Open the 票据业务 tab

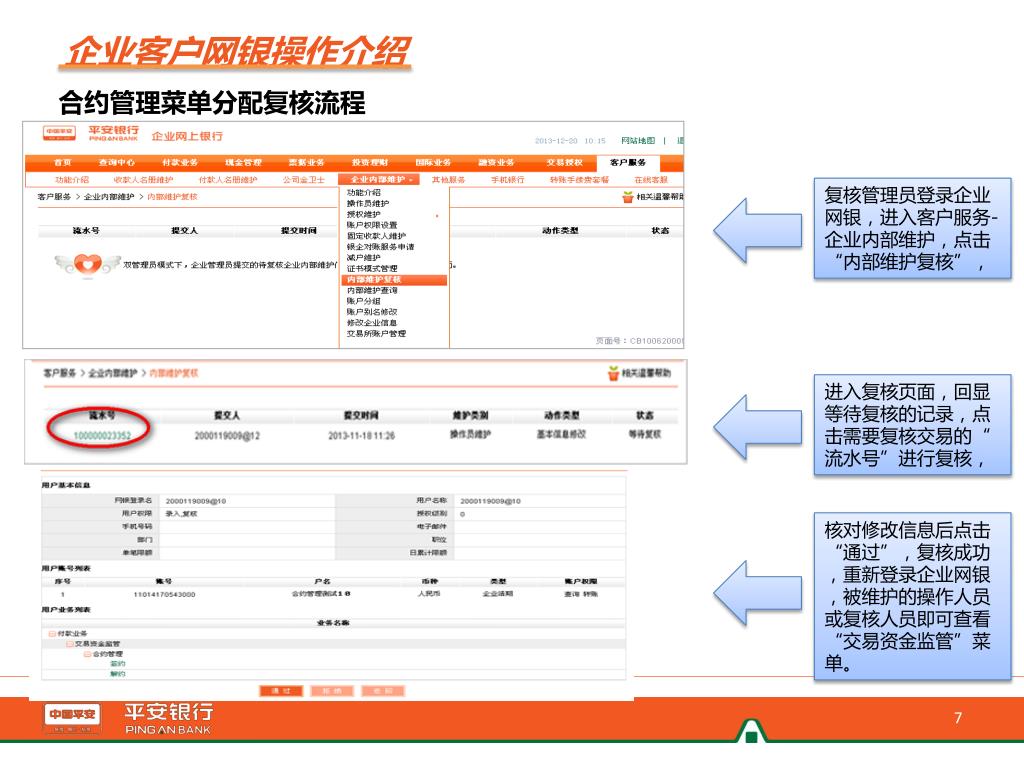306,163
